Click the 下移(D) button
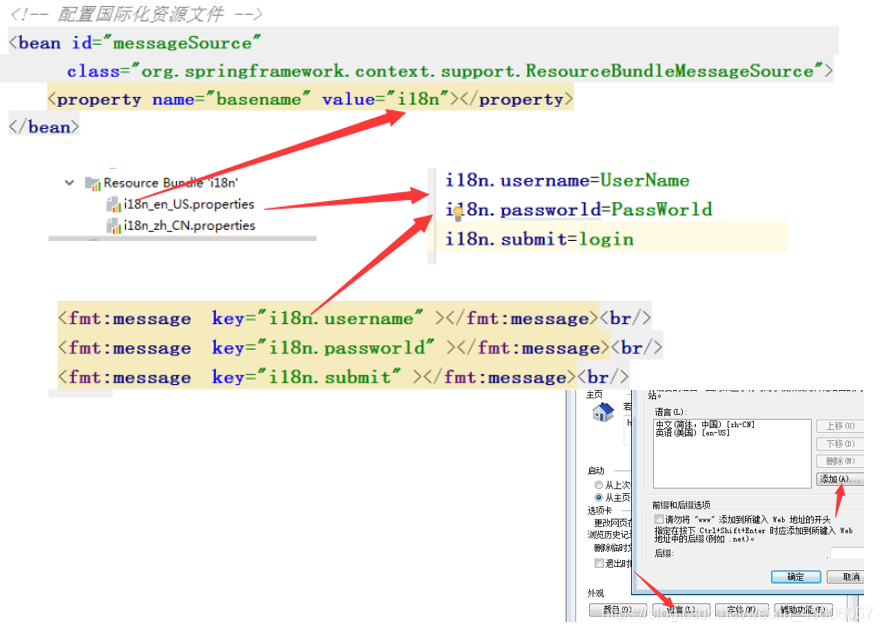883x632 pixels. pos(840,444)
